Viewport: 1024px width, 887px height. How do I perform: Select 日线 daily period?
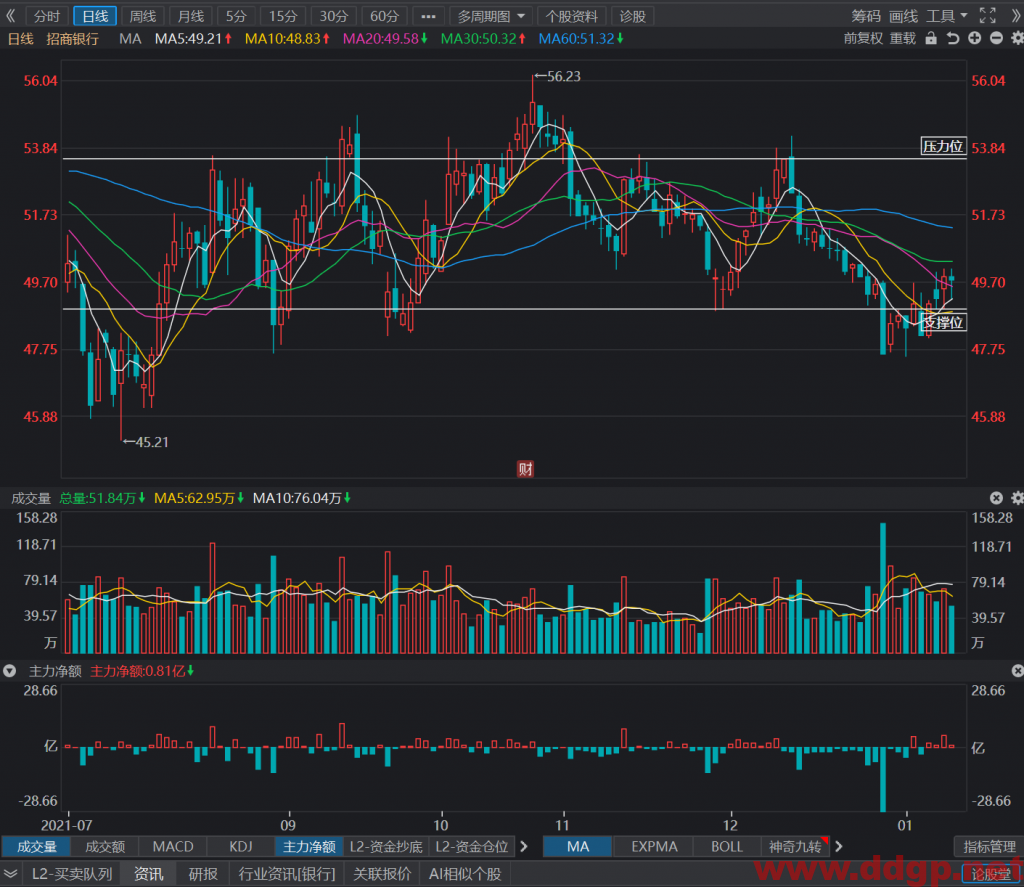tap(95, 16)
